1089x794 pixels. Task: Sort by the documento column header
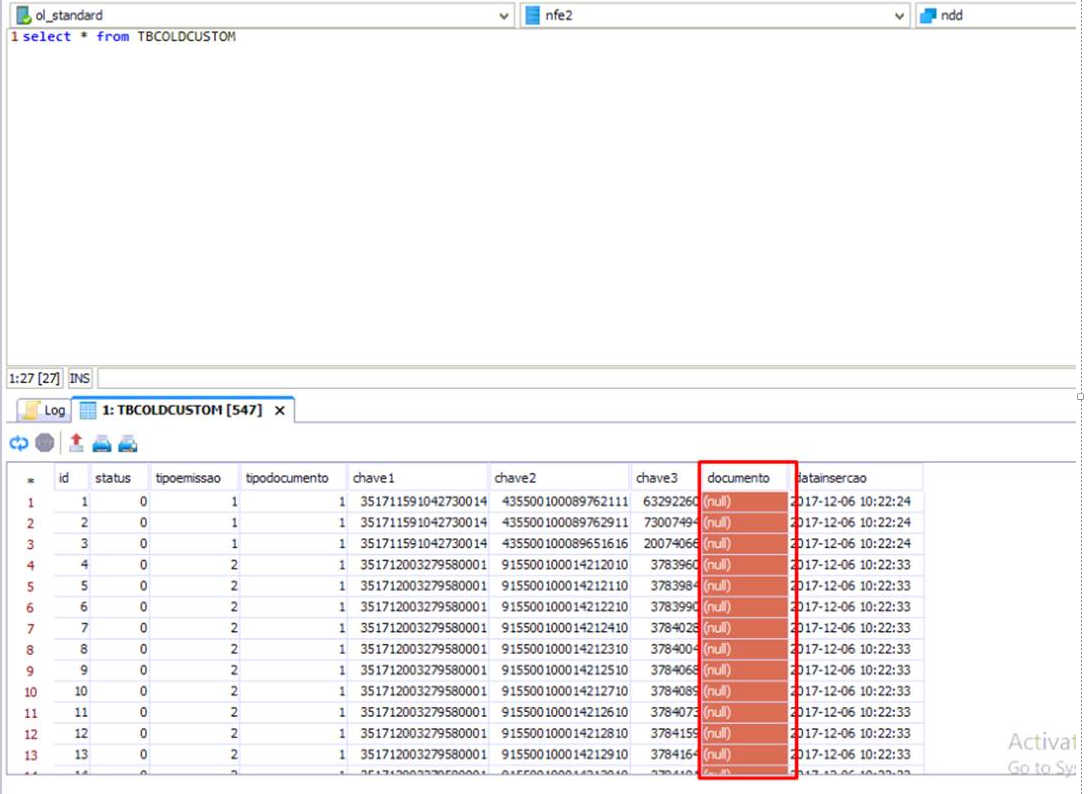tap(738, 478)
